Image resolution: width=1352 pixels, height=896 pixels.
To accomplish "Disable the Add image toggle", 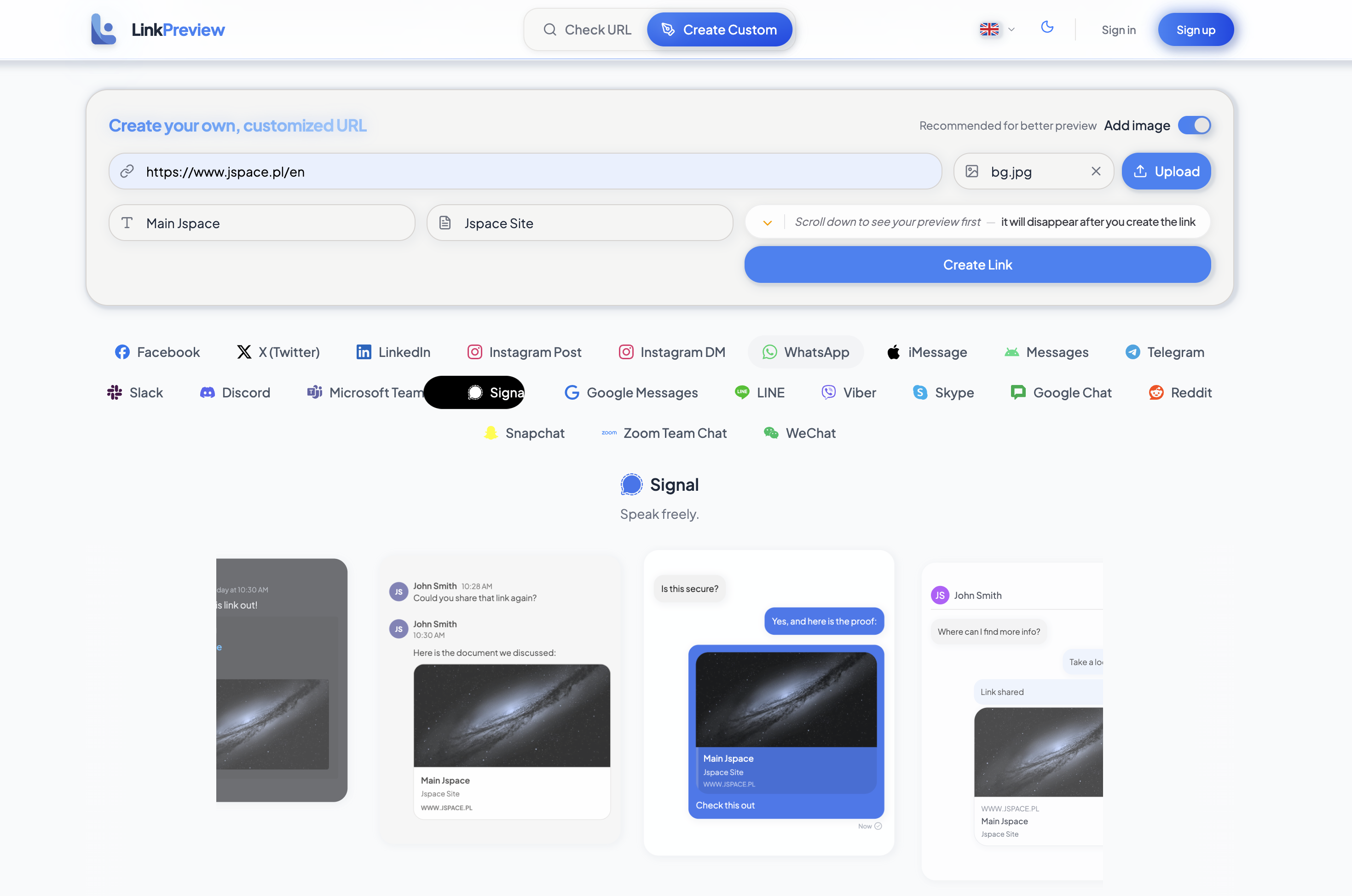I will (1194, 125).
